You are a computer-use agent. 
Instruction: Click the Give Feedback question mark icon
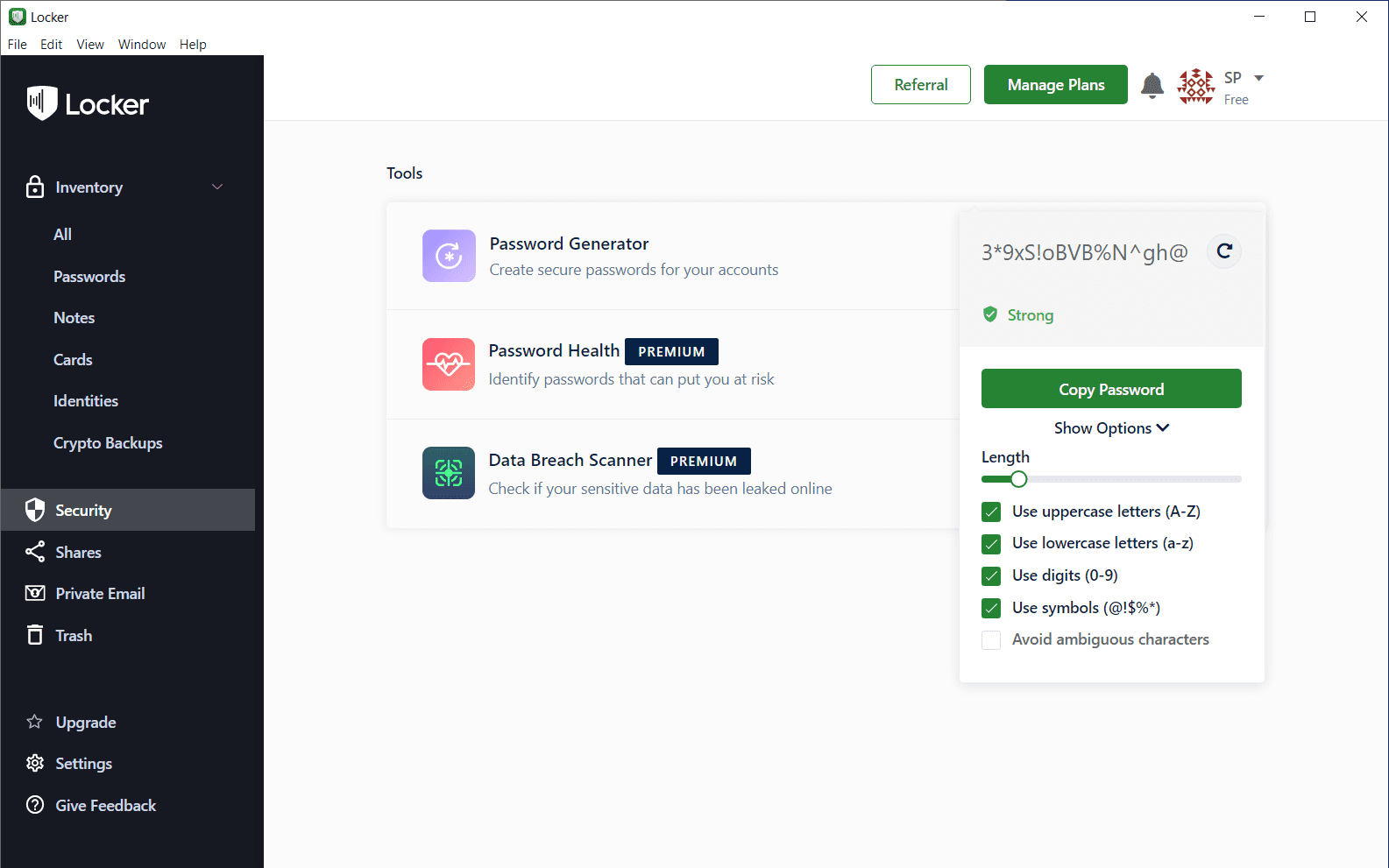[x=35, y=805]
